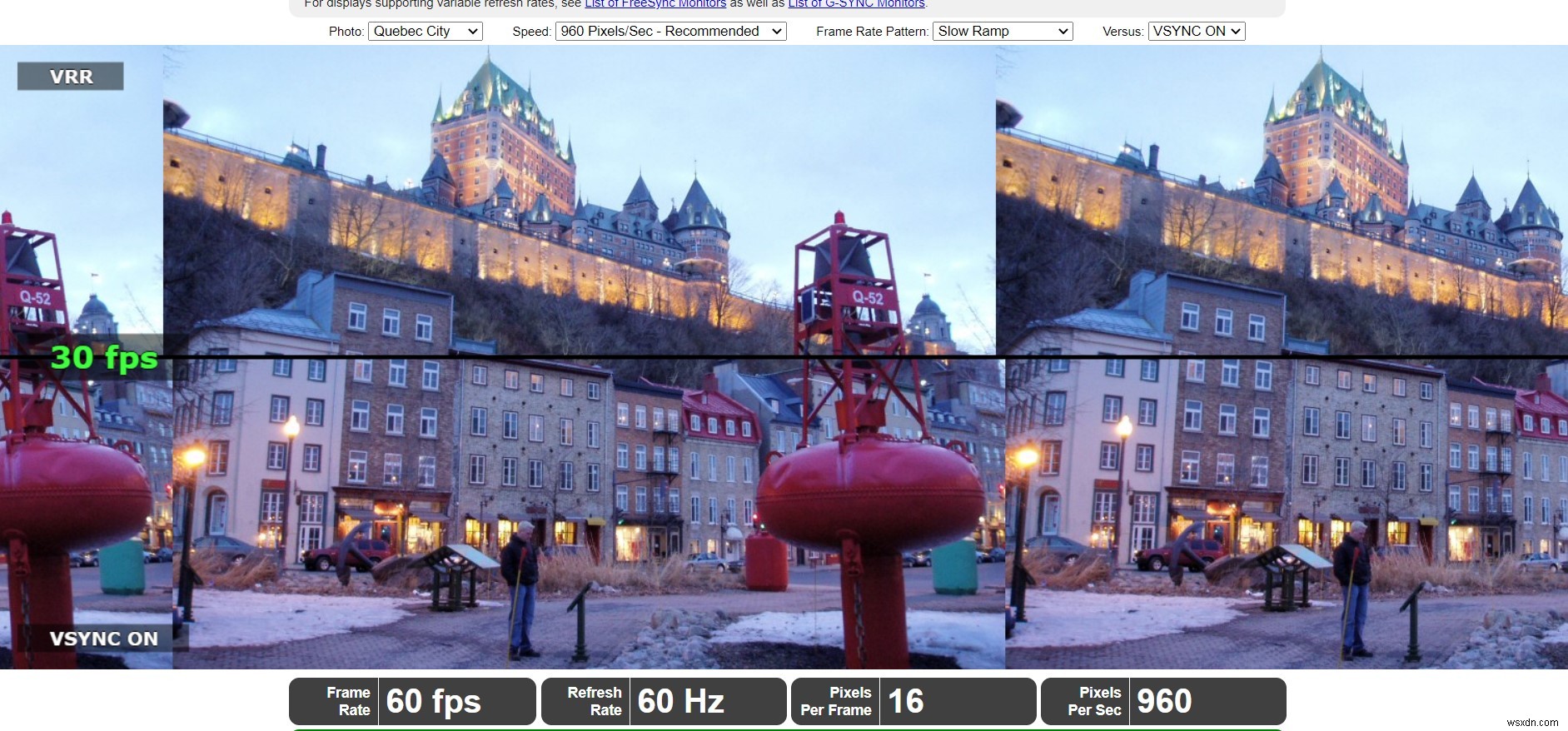The width and height of the screenshot is (1568, 731).
Task: Click the green 30 fps indicator
Action: click(104, 358)
